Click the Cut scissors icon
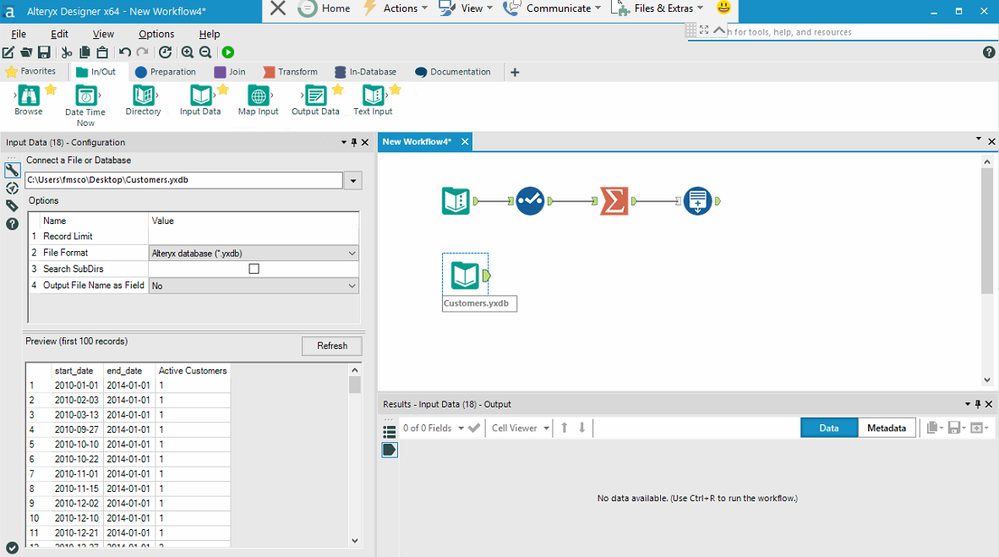The width and height of the screenshot is (999, 557). (67, 52)
